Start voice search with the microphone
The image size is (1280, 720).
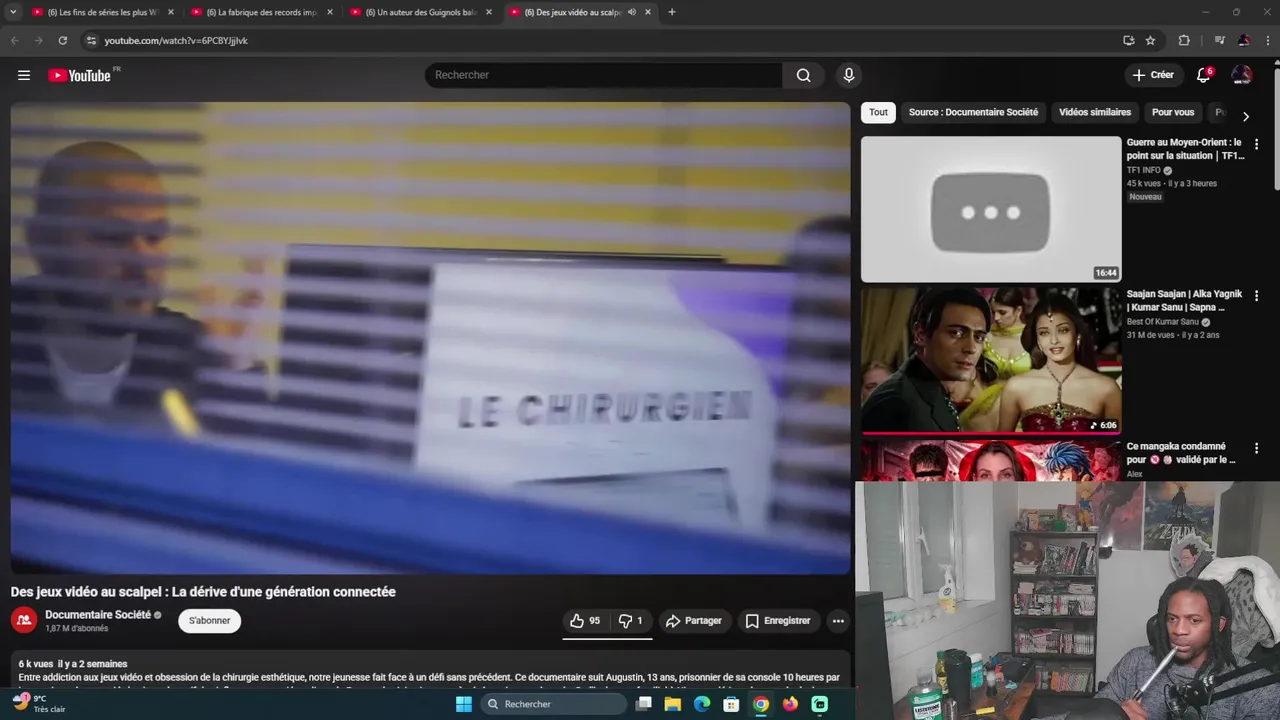point(849,75)
